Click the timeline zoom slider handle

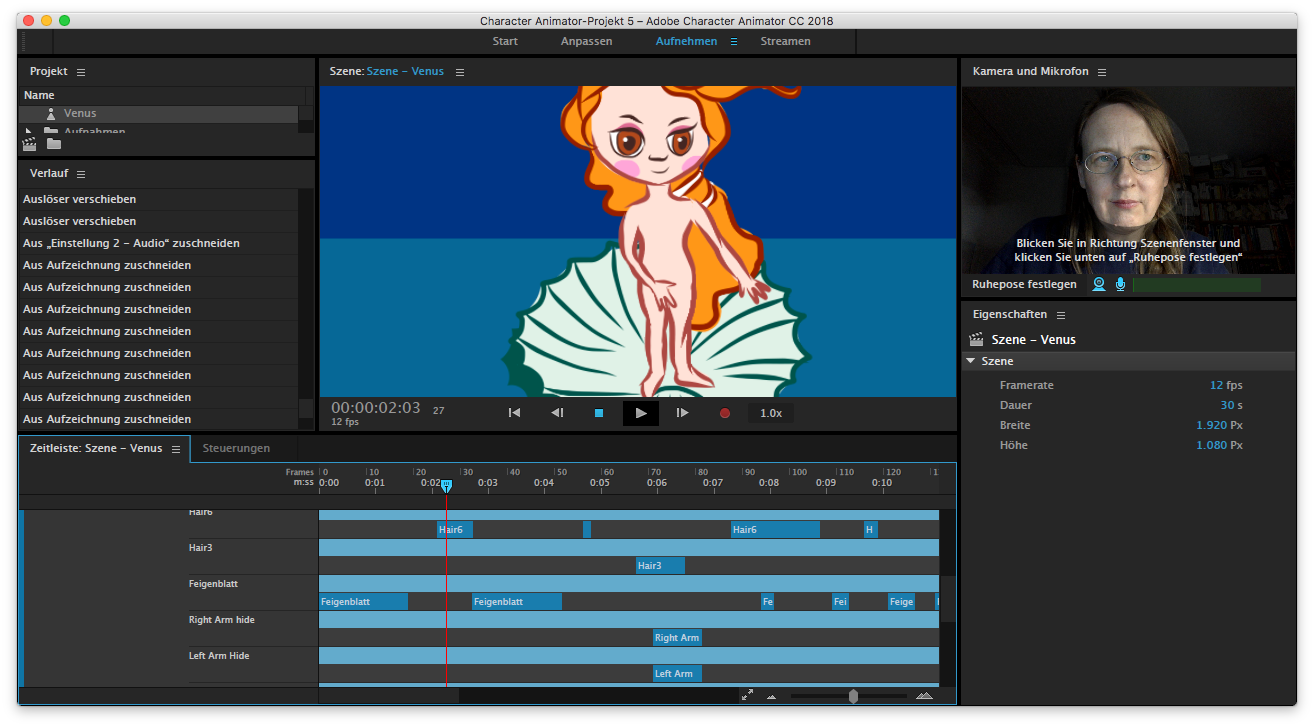click(853, 696)
